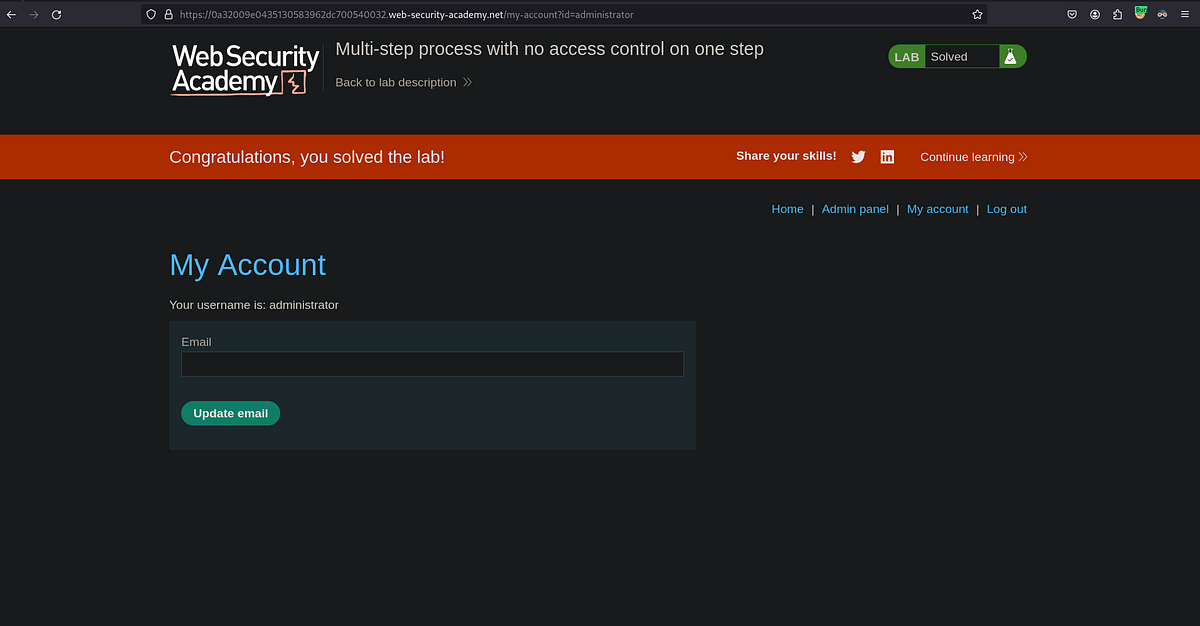Screen dimensions: 1200x626
Task: Reload the current page
Action: point(56,14)
